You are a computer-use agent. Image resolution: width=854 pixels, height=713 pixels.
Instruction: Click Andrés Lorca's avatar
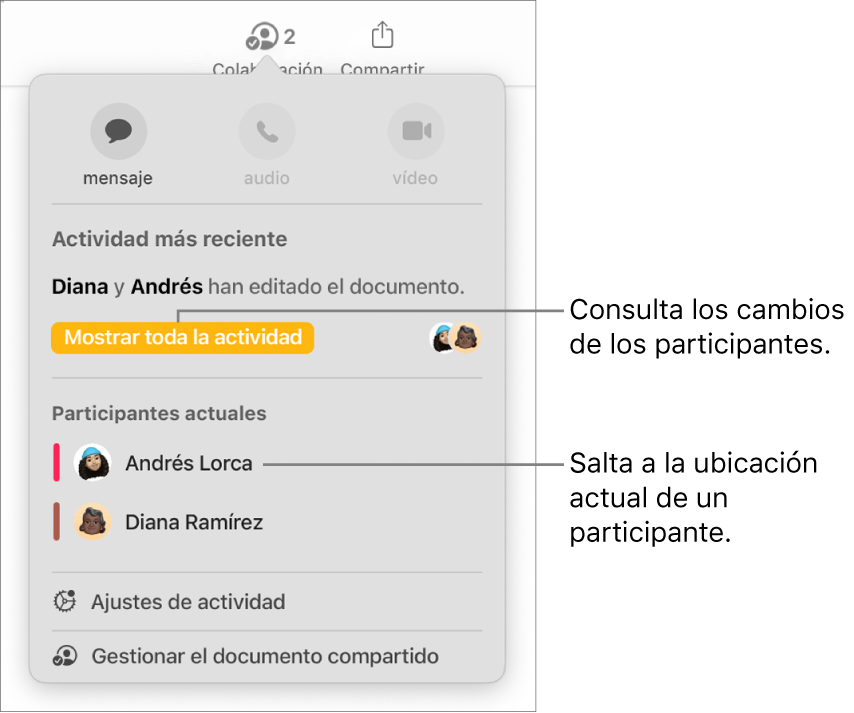pyautogui.click(x=93, y=463)
